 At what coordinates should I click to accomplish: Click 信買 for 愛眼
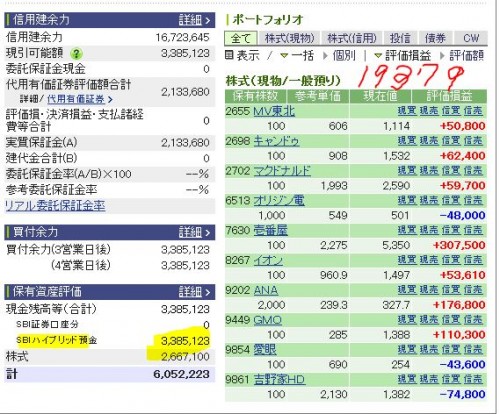[451, 349]
